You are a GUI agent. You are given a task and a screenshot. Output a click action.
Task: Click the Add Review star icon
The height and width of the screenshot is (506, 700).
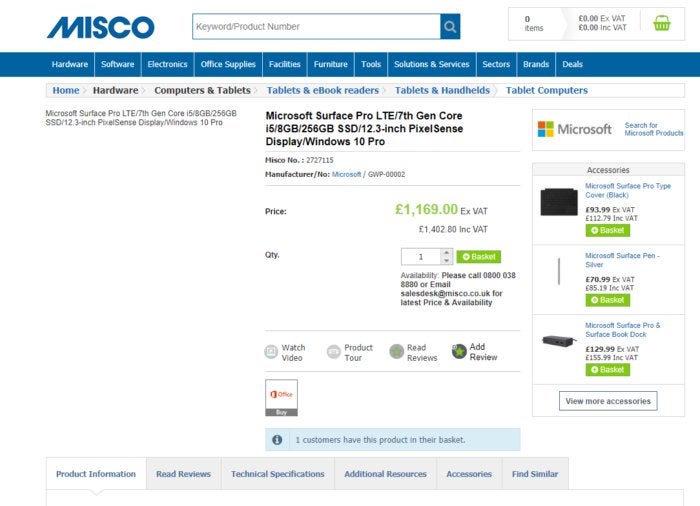(459, 352)
